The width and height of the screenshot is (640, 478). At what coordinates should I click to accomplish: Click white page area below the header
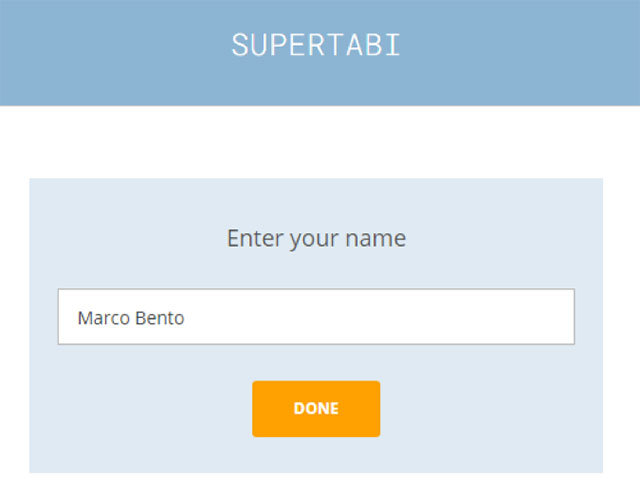(x=316, y=142)
